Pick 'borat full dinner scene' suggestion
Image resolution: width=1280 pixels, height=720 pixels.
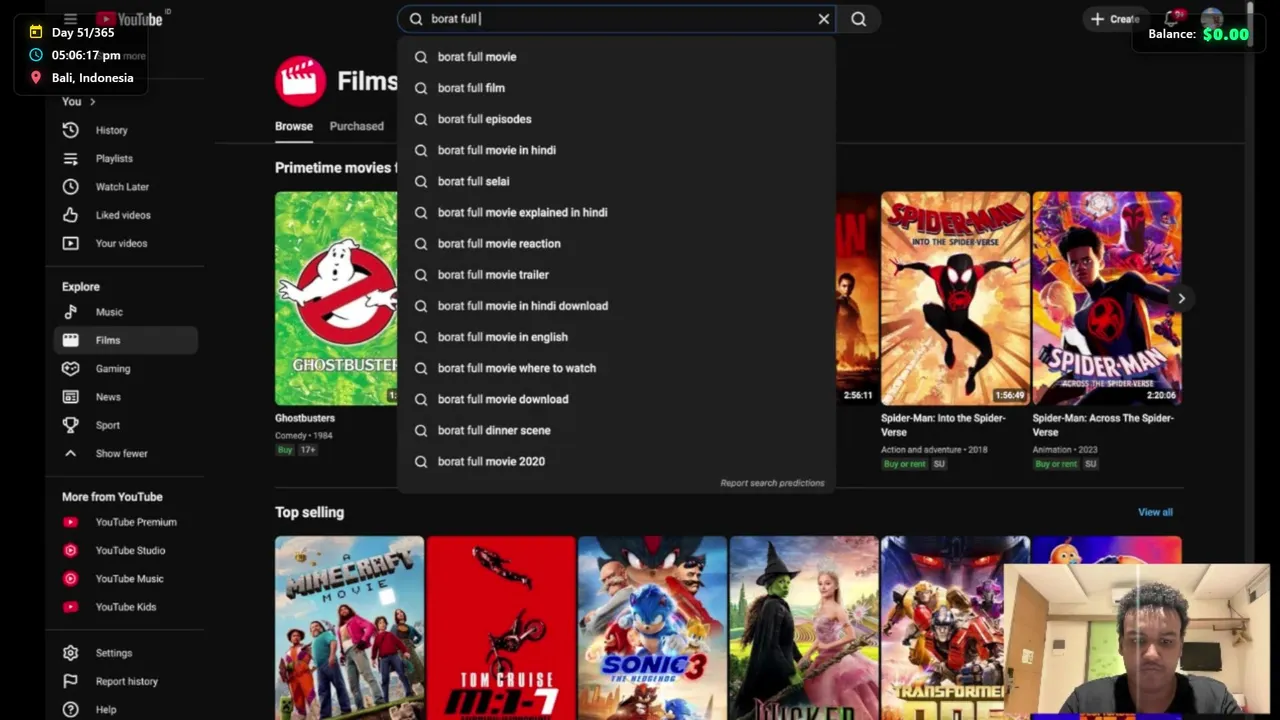pyautogui.click(x=616, y=430)
